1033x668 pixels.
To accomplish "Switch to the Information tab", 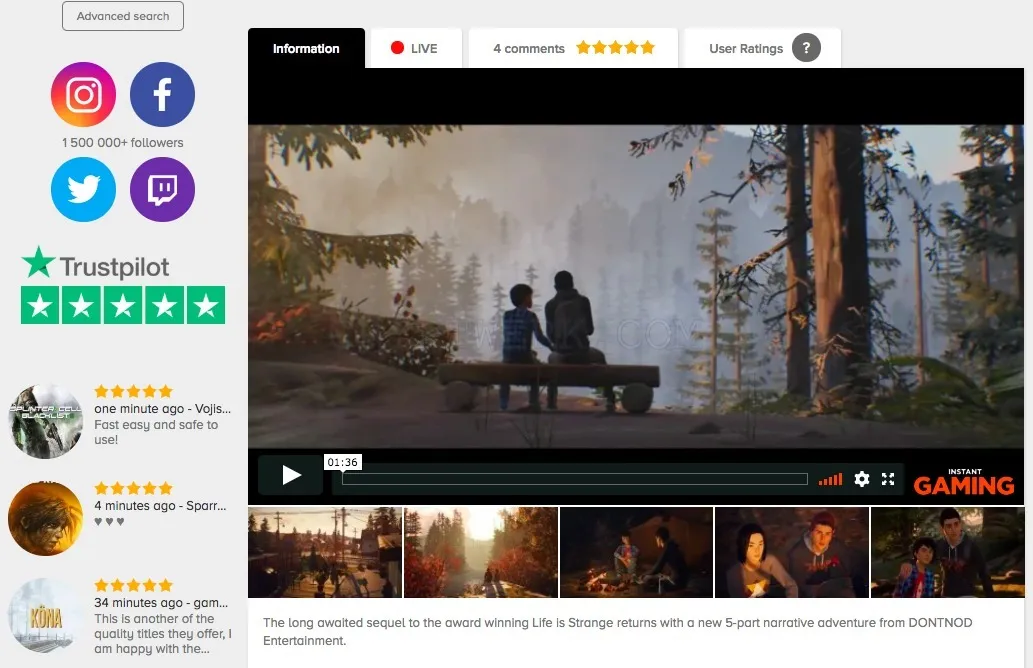I will pos(306,48).
